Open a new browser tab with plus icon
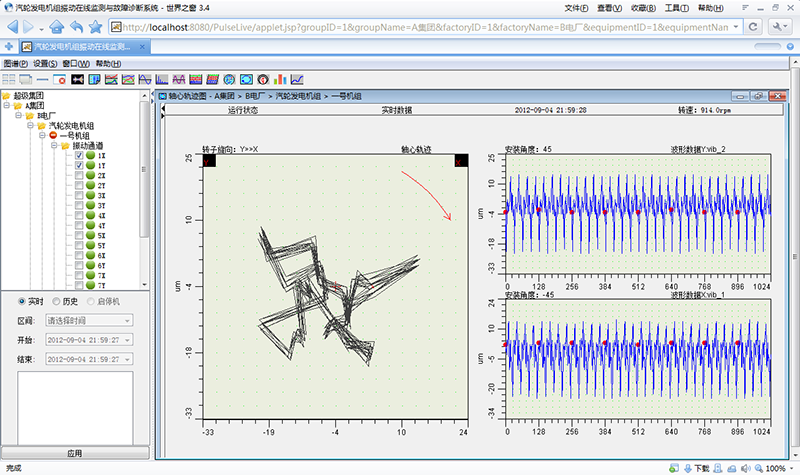 (x=9, y=46)
